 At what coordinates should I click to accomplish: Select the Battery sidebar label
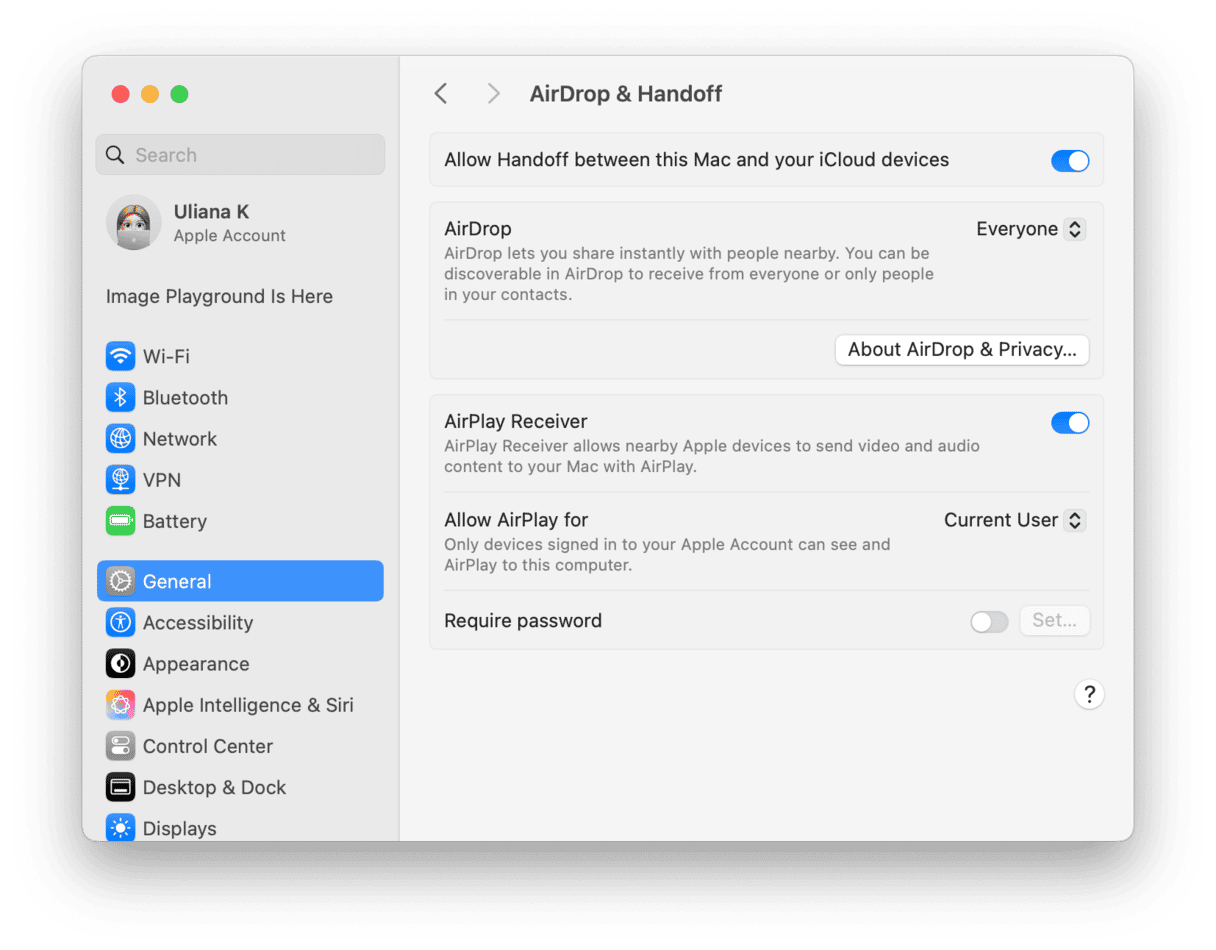[x=175, y=521]
